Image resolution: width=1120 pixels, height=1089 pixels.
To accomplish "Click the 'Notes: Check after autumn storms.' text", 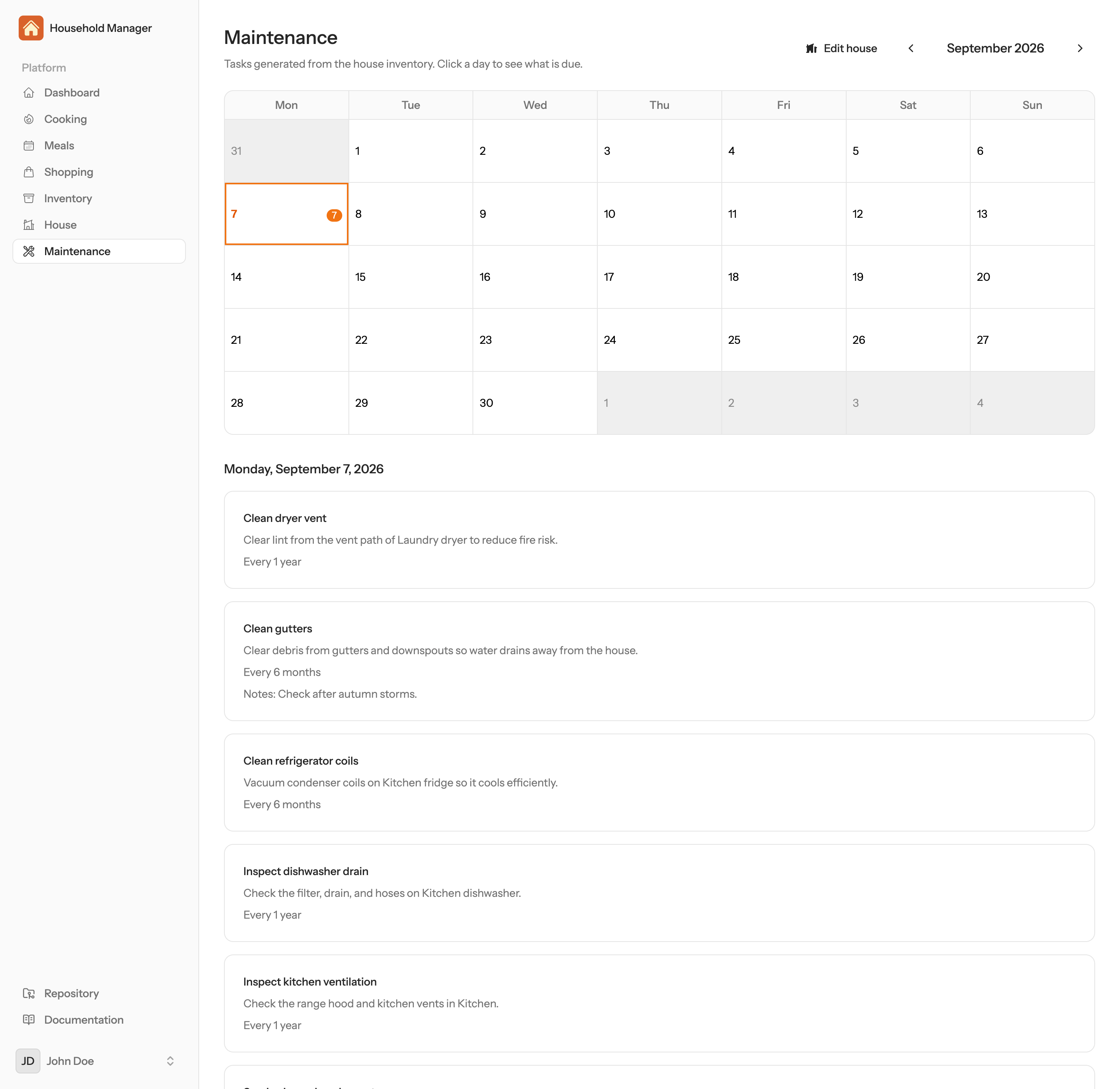I will point(330,694).
